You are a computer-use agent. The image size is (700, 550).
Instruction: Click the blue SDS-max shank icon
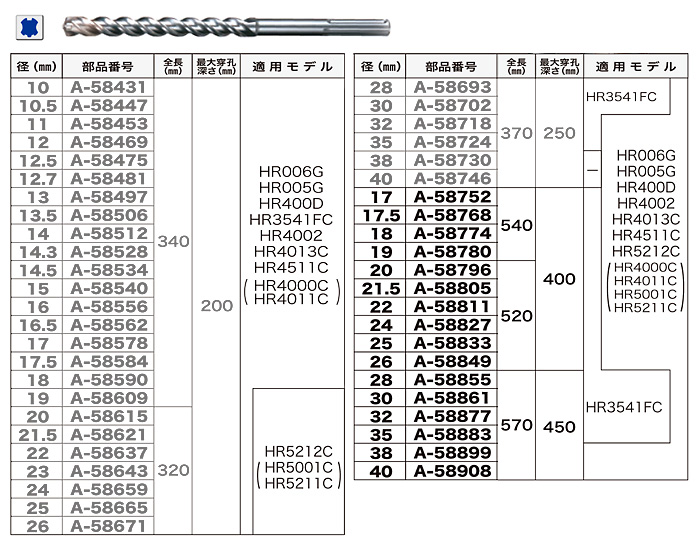(x=30, y=28)
